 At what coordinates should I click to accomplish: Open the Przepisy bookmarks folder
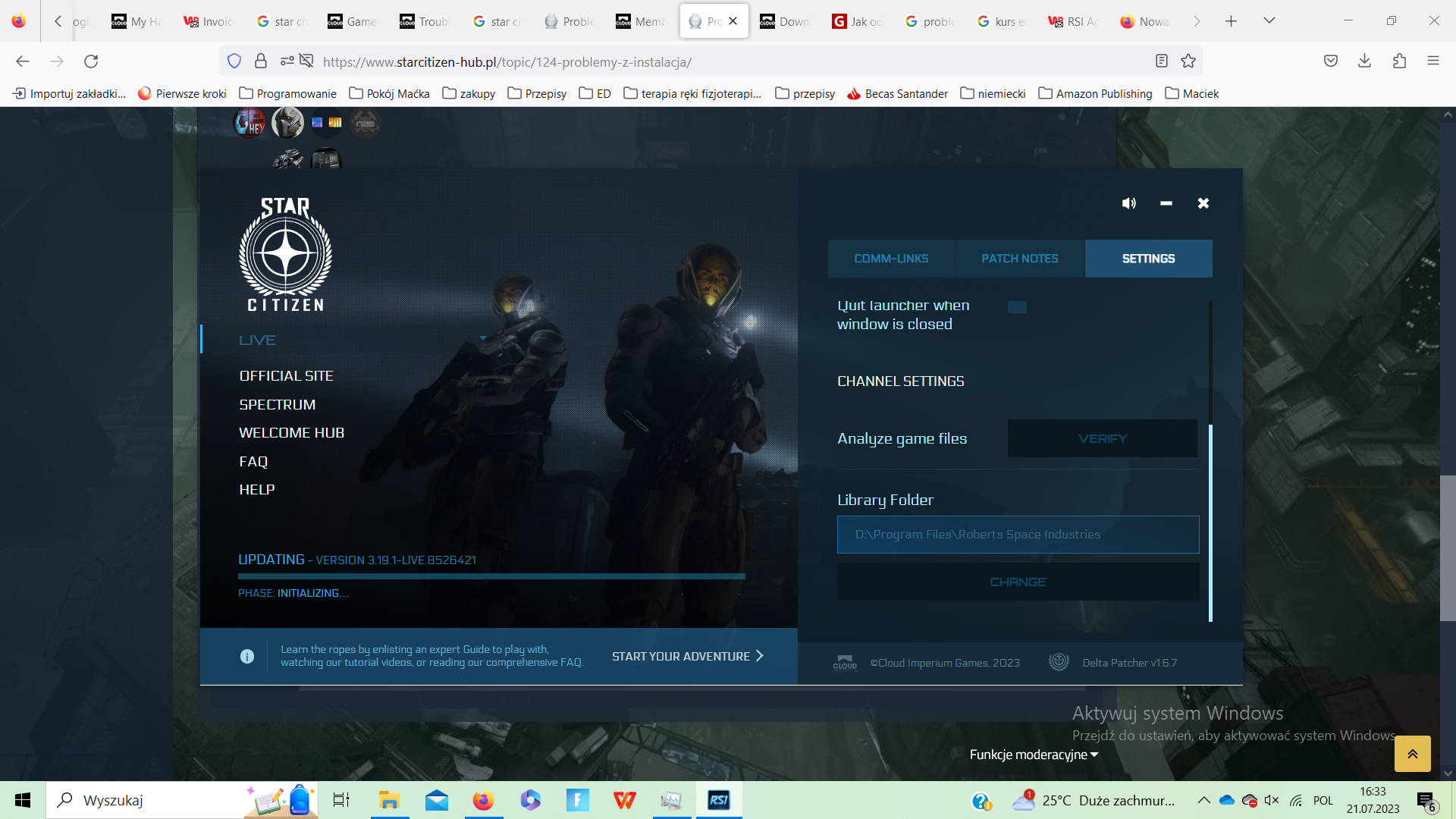click(537, 93)
